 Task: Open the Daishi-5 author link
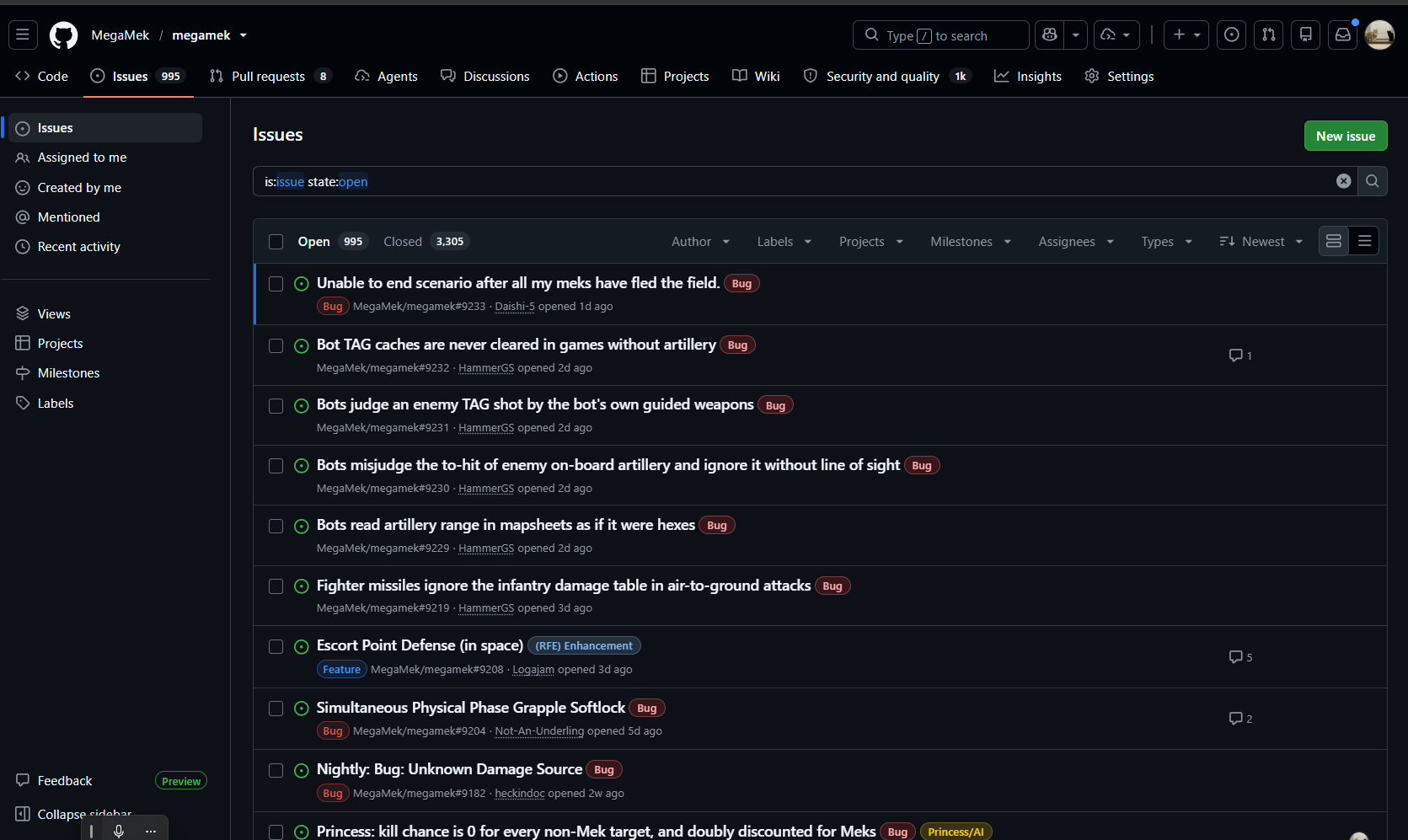[x=515, y=307]
